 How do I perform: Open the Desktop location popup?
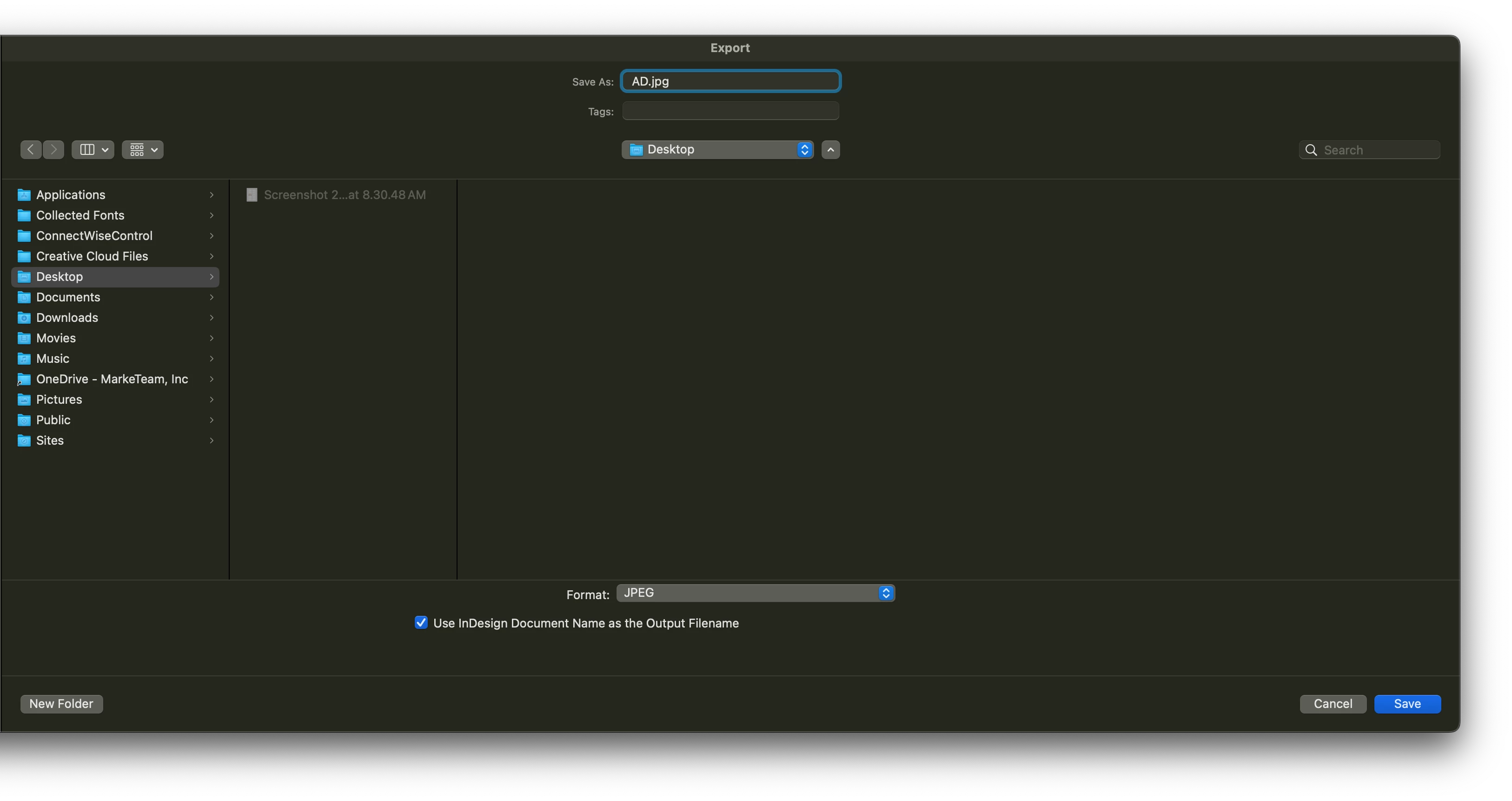pos(717,150)
